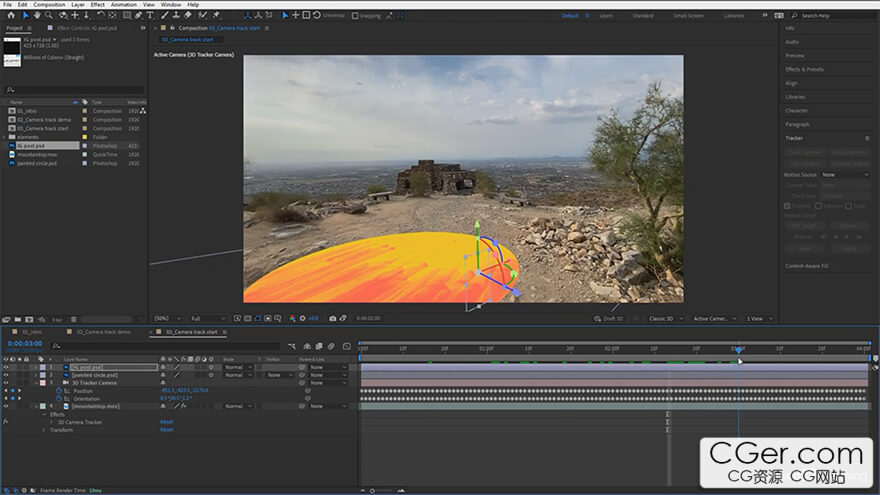Click the stopwatch for Orientation property
The height and width of the screenshot is (495, 880).
click(x=59, y=398)
